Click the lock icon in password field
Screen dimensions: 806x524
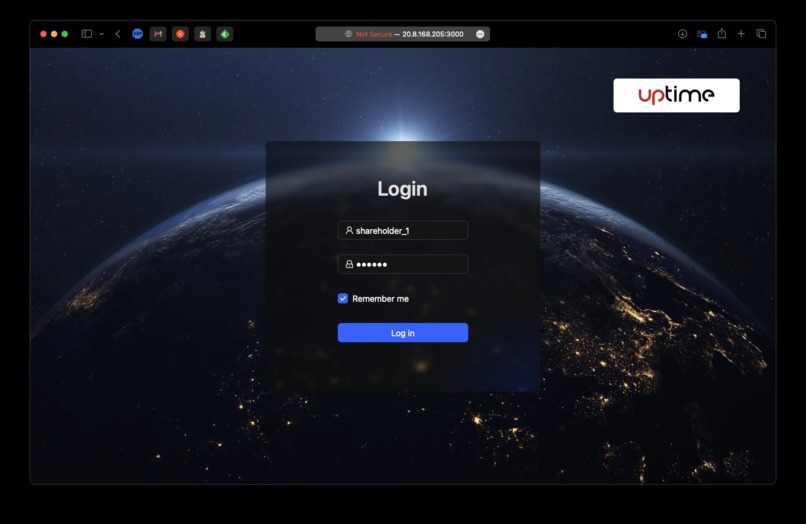(x=349, y=264)
